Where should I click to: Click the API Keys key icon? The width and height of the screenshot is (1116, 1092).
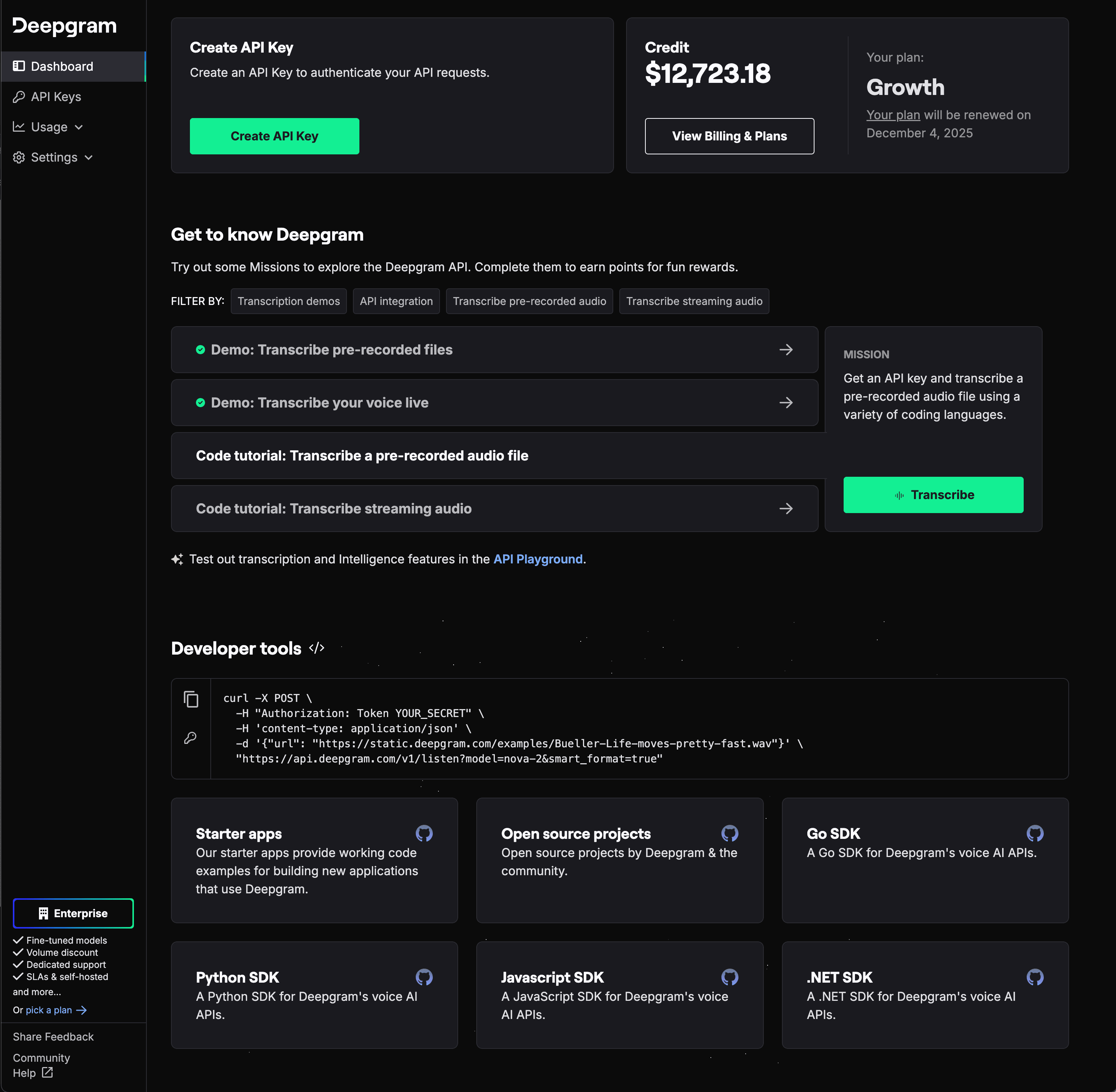[x=19, y=96]
